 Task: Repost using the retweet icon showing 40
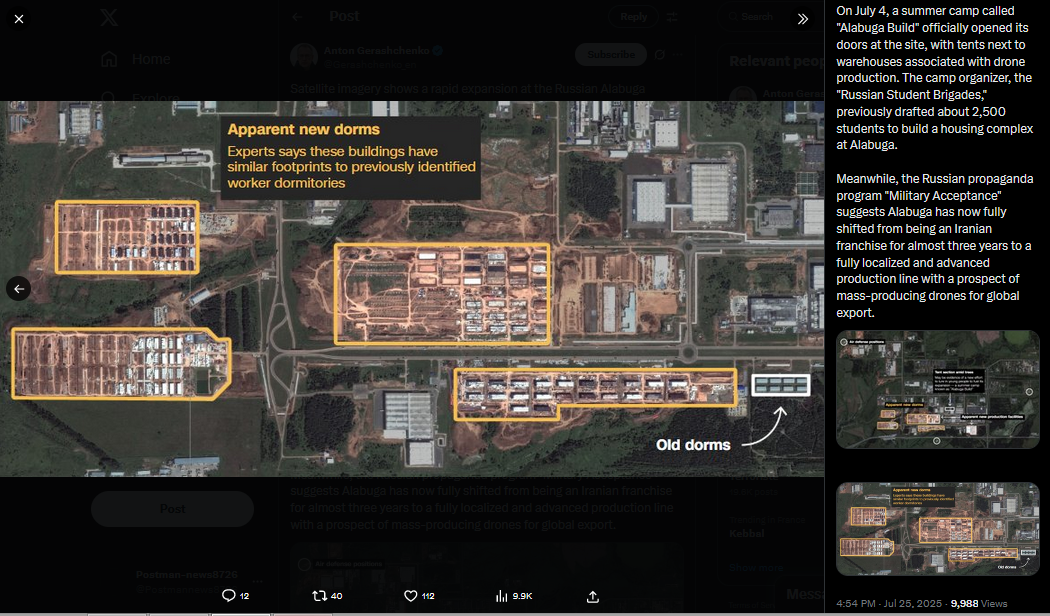327,595
